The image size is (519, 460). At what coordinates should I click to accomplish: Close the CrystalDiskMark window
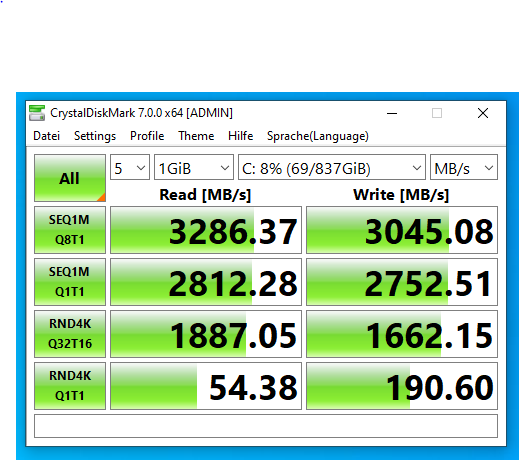click(x=483, y=113)
